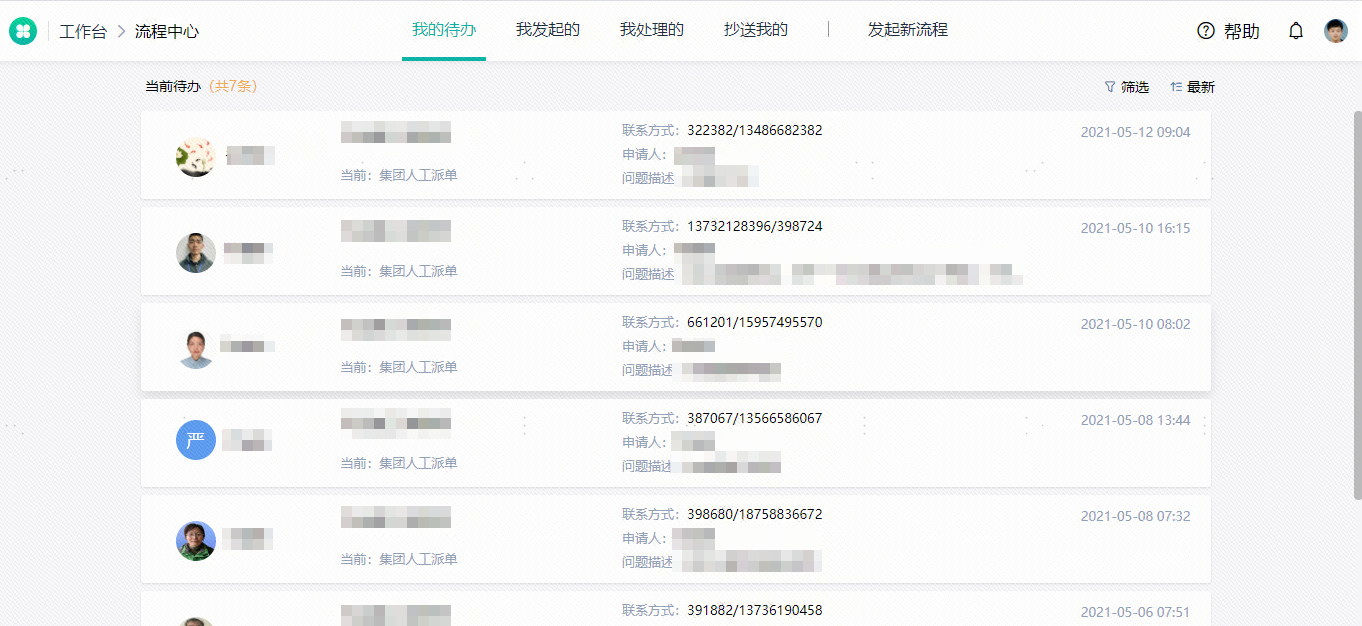1362x626 pixels.
Task: Open the task dated 2021-05-10 08:02
Action: [676, 347]
